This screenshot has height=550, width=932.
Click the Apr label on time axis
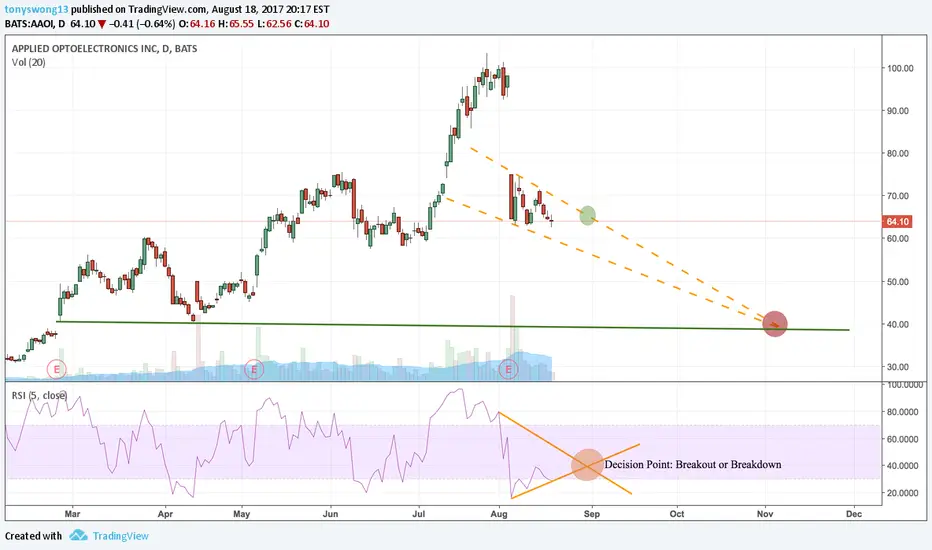(165, 514)
